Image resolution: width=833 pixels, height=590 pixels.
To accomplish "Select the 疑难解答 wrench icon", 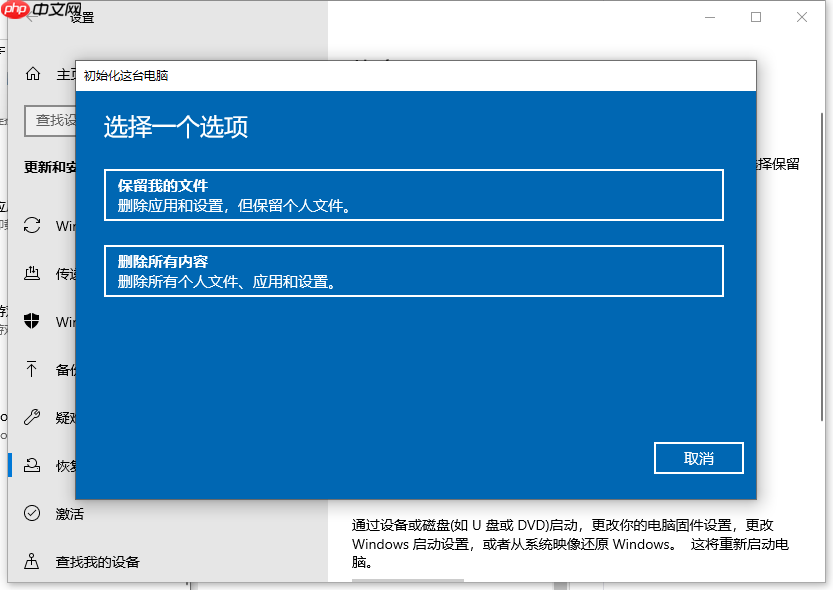I will coord(32,417).
